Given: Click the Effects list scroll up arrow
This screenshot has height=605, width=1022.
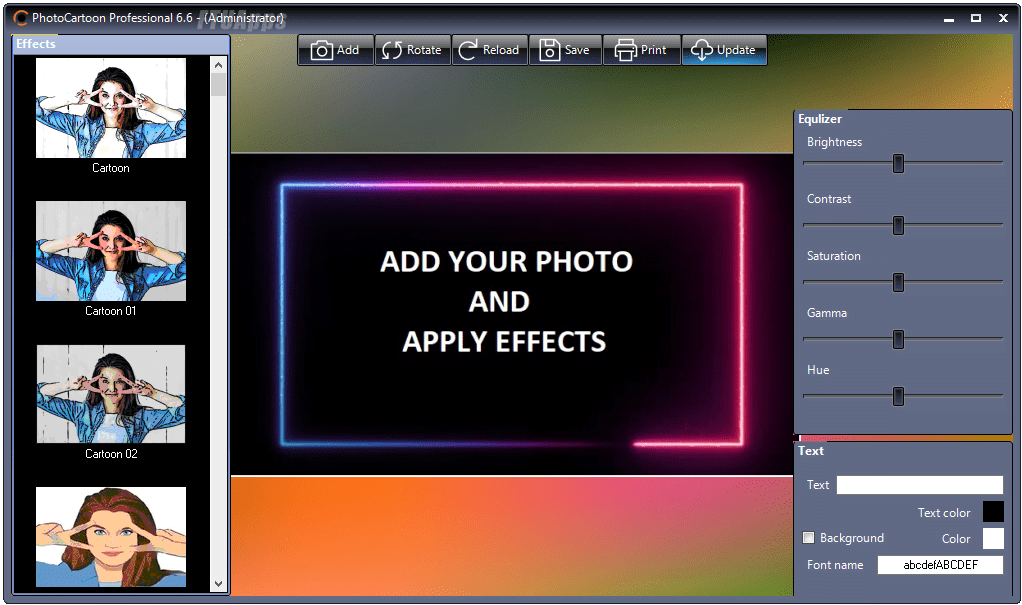Looking at the screenshot, I should (x=218, y=65).
